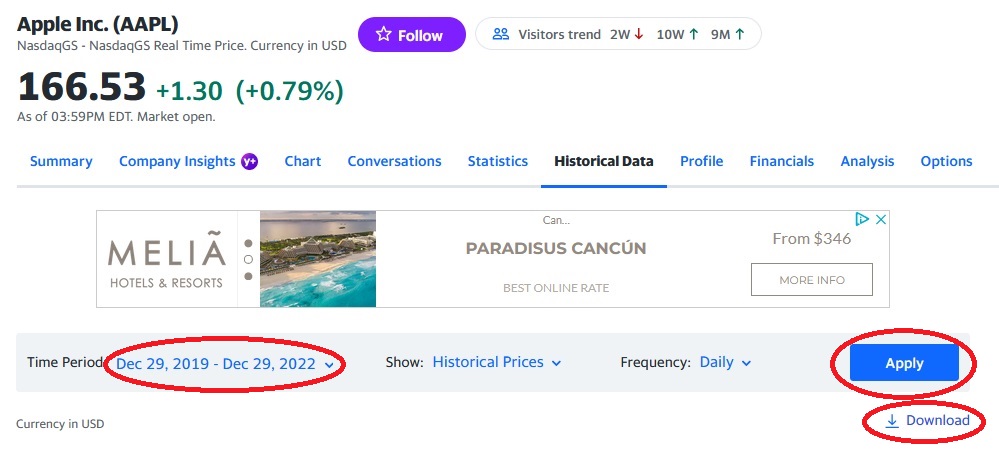Viewport: 999px width, 457px height.
Task: Switch to the Chart tab
Action: (x=302, y=161)
